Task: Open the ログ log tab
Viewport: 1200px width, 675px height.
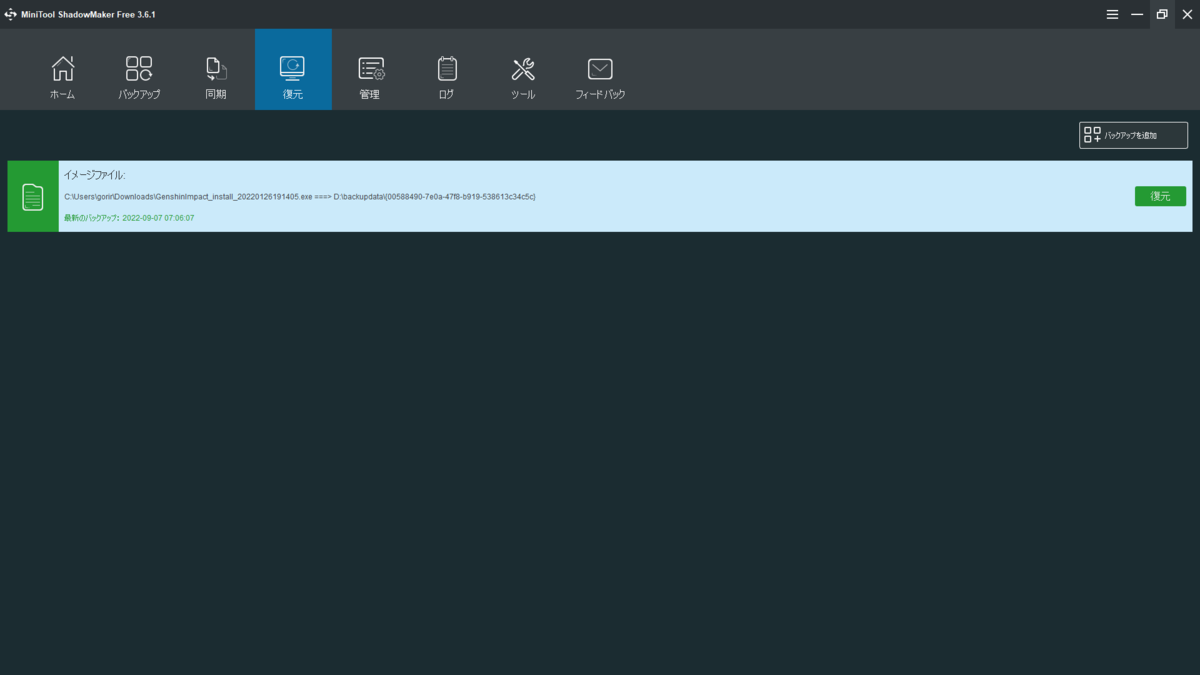Action: [x=447, y=70]
